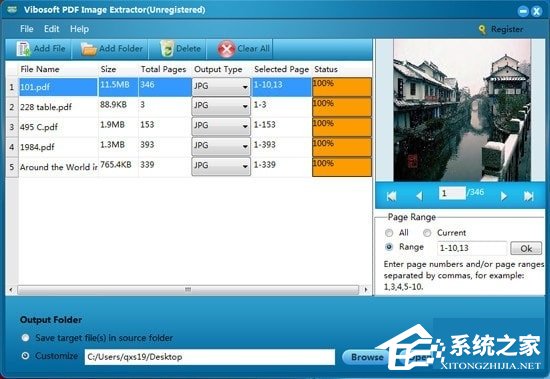This screenshot has width=550, height=379.
Task: Click the Total Pages column header
Action: point(163,69)
